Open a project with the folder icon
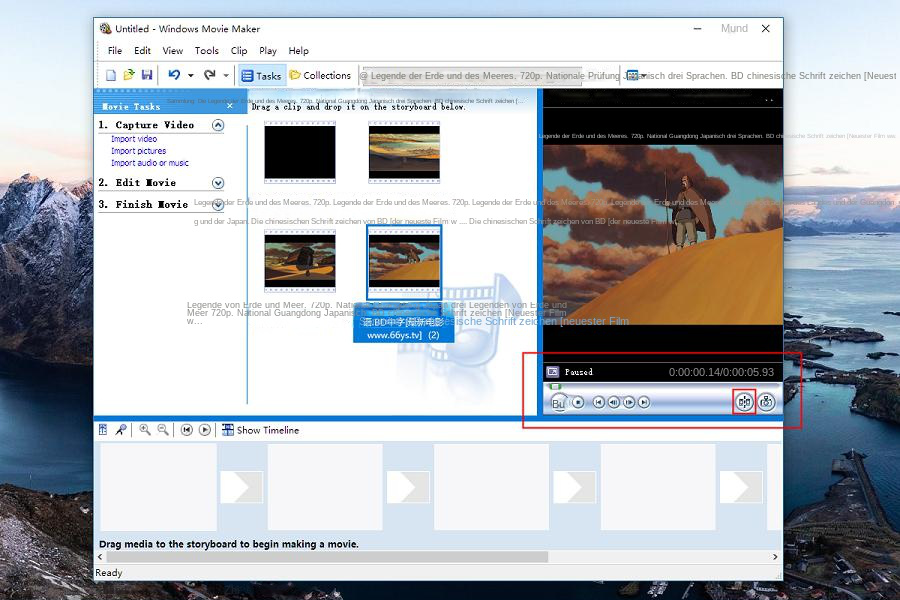Image resolution: width=900 pixels, height=600 pixels. tap(129, 75)
